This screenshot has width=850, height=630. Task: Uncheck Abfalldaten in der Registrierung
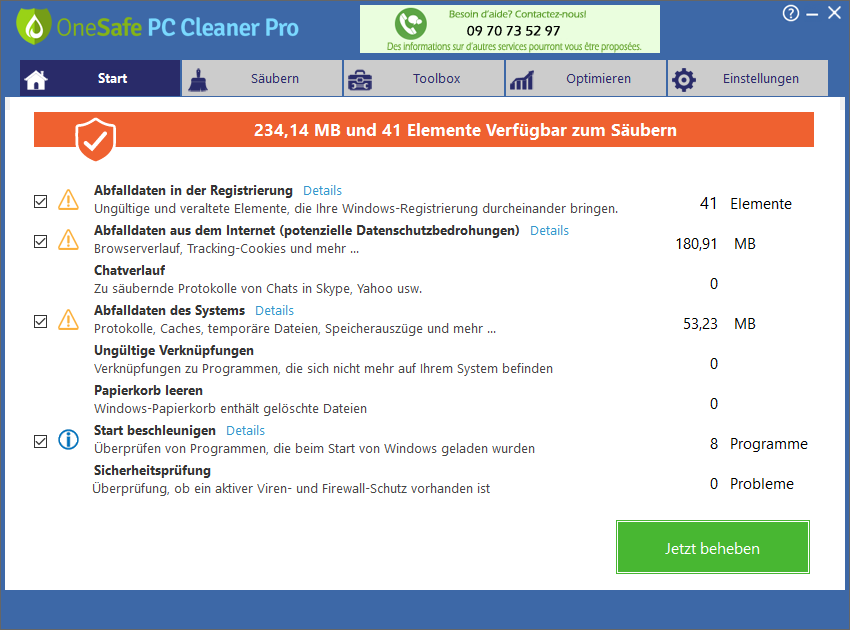(x=40, y=201)
